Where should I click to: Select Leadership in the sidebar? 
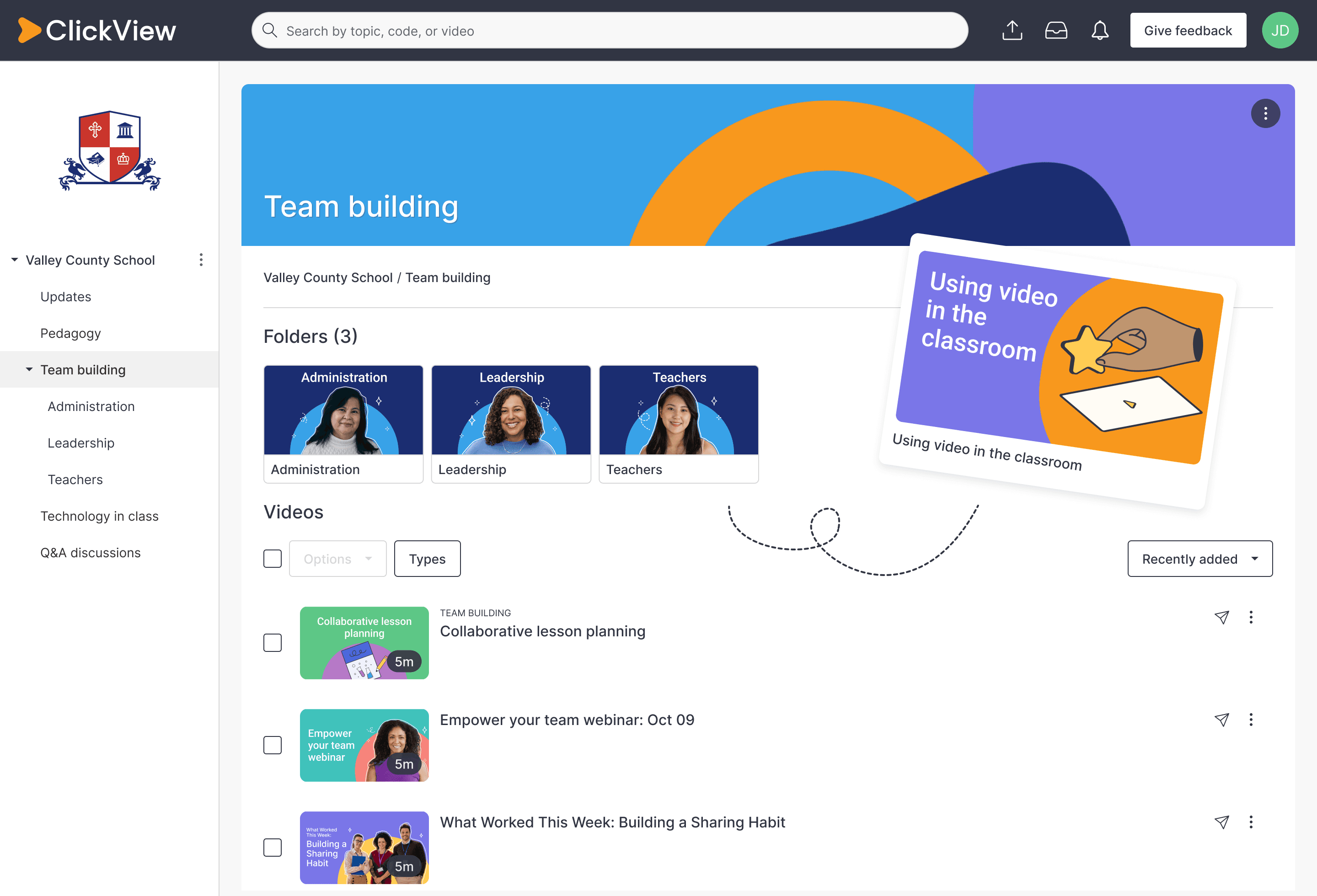pos(81,443)
